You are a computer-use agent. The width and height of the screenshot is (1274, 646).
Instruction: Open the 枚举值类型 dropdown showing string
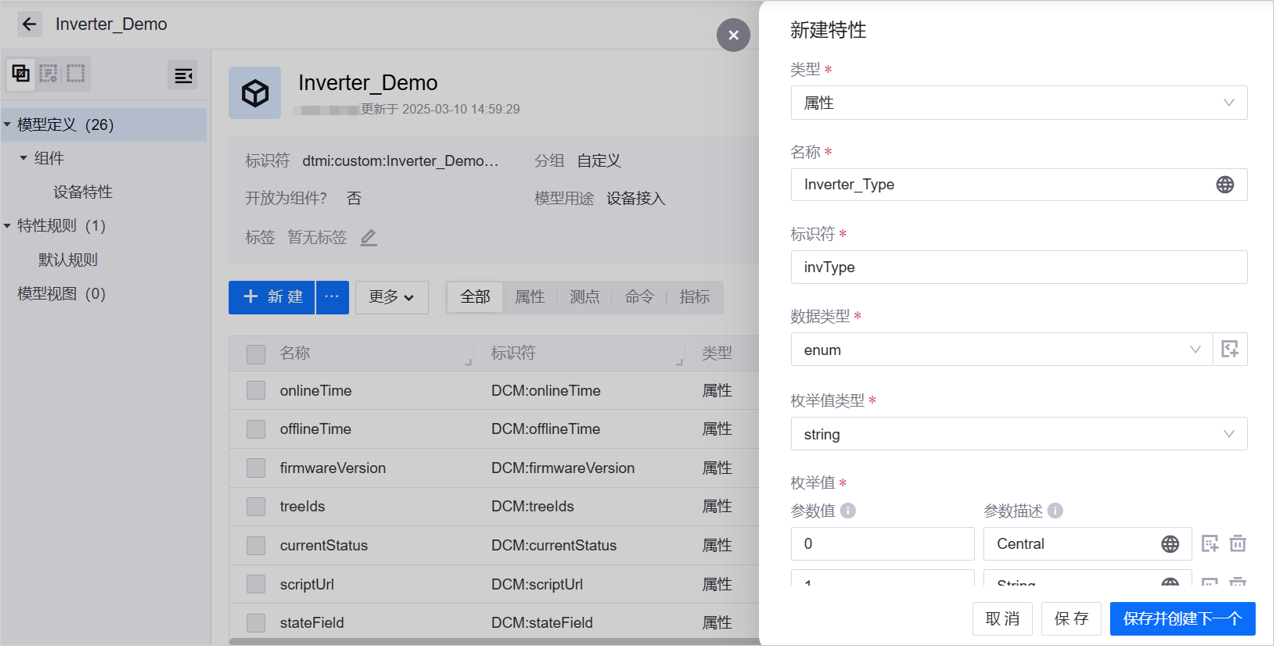[x=1018, y=434]
